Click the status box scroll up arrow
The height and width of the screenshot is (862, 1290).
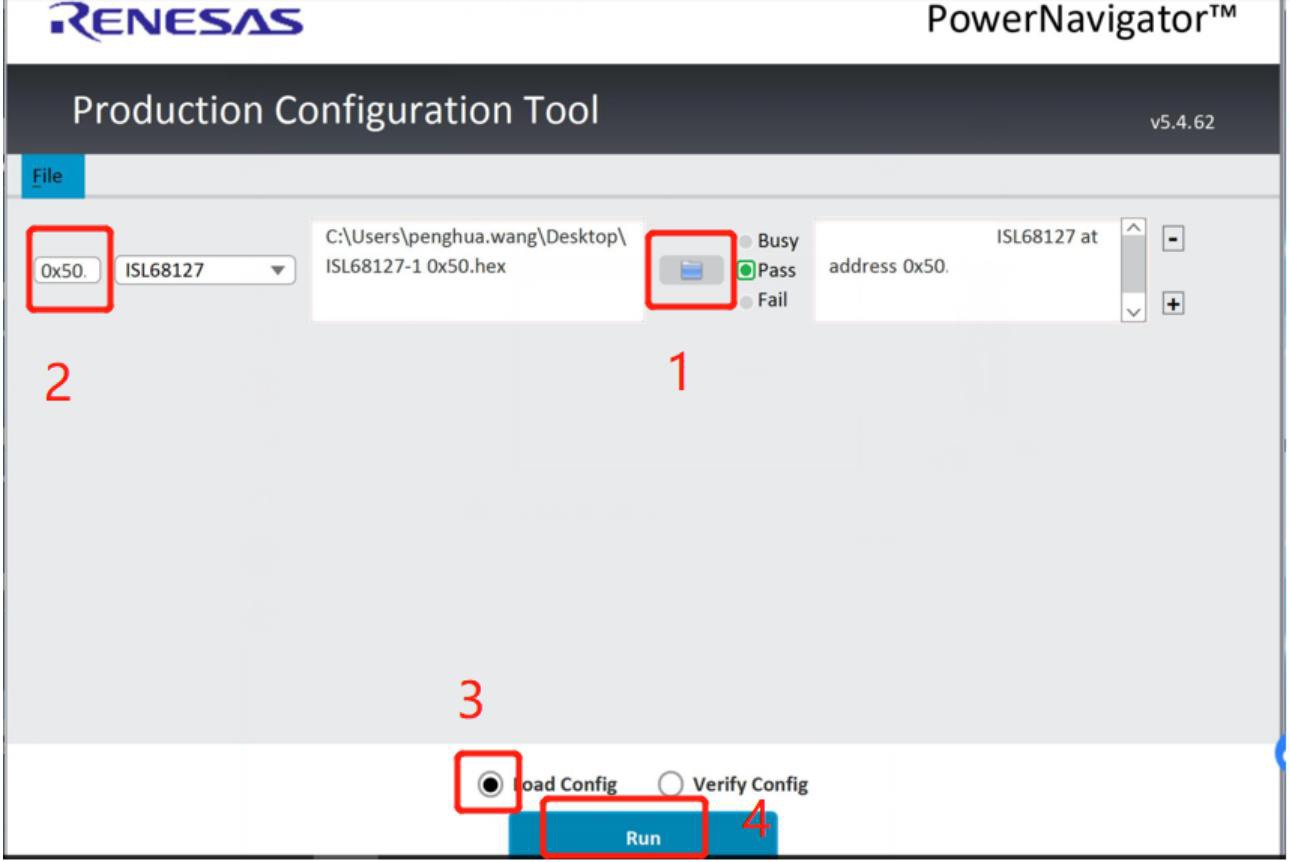point(1133,230)
